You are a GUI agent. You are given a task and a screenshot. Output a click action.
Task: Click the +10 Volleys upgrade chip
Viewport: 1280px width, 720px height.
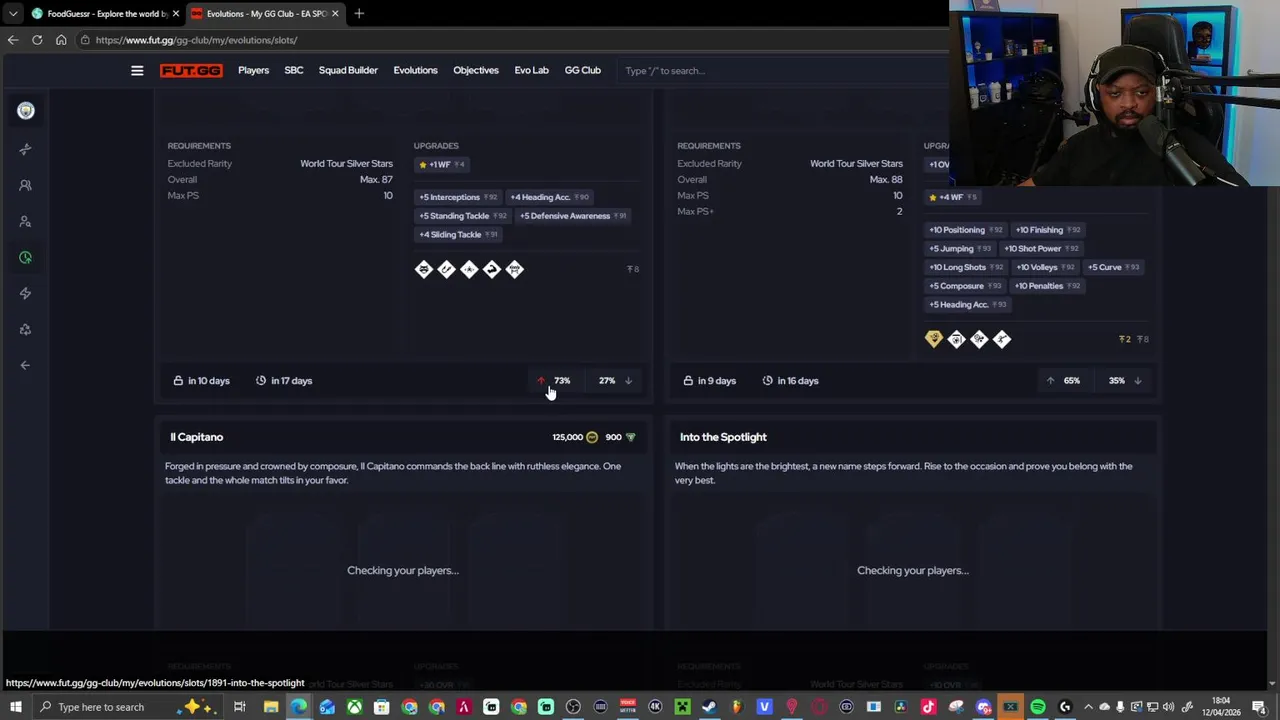1046,267
